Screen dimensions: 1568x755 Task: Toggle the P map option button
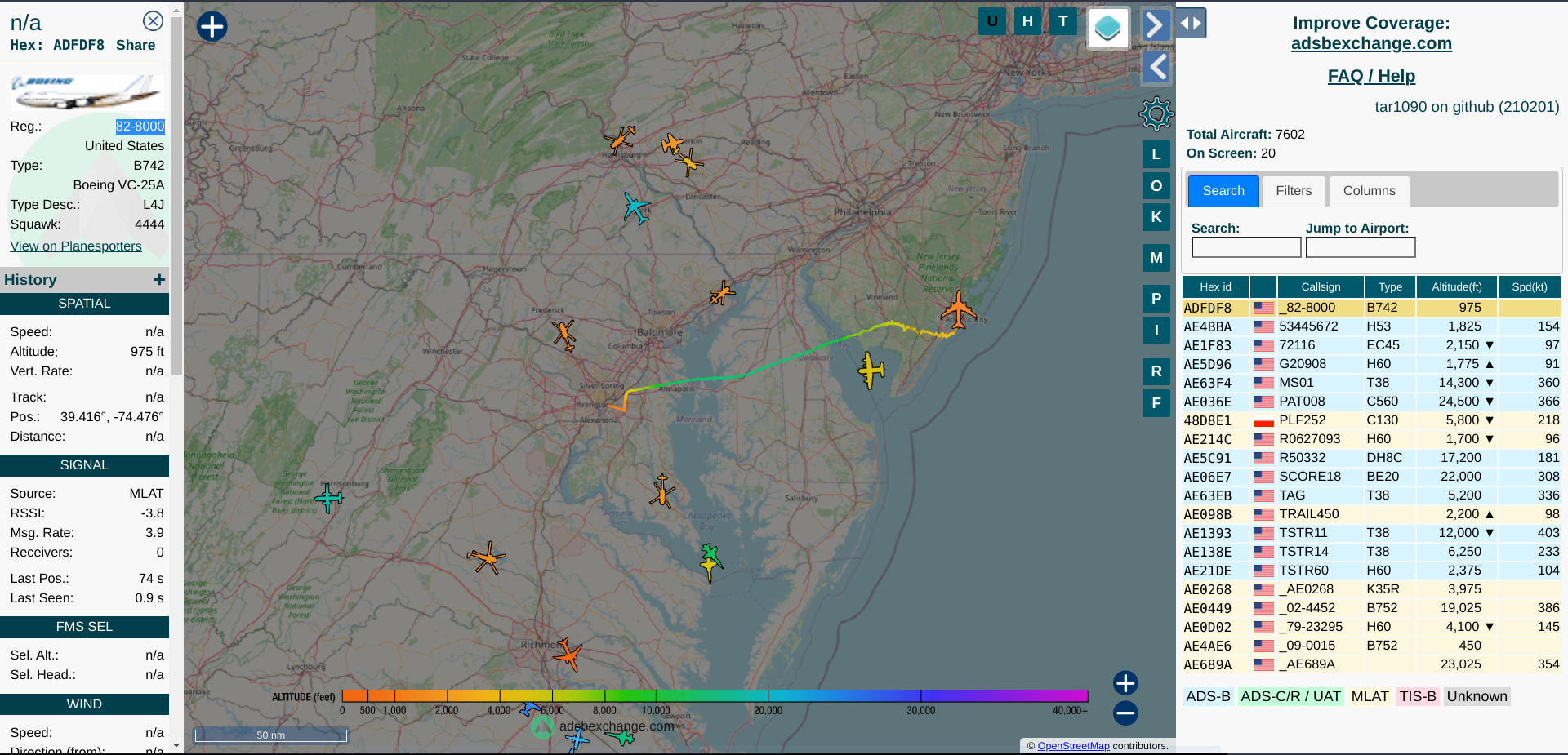(1156, 299)
